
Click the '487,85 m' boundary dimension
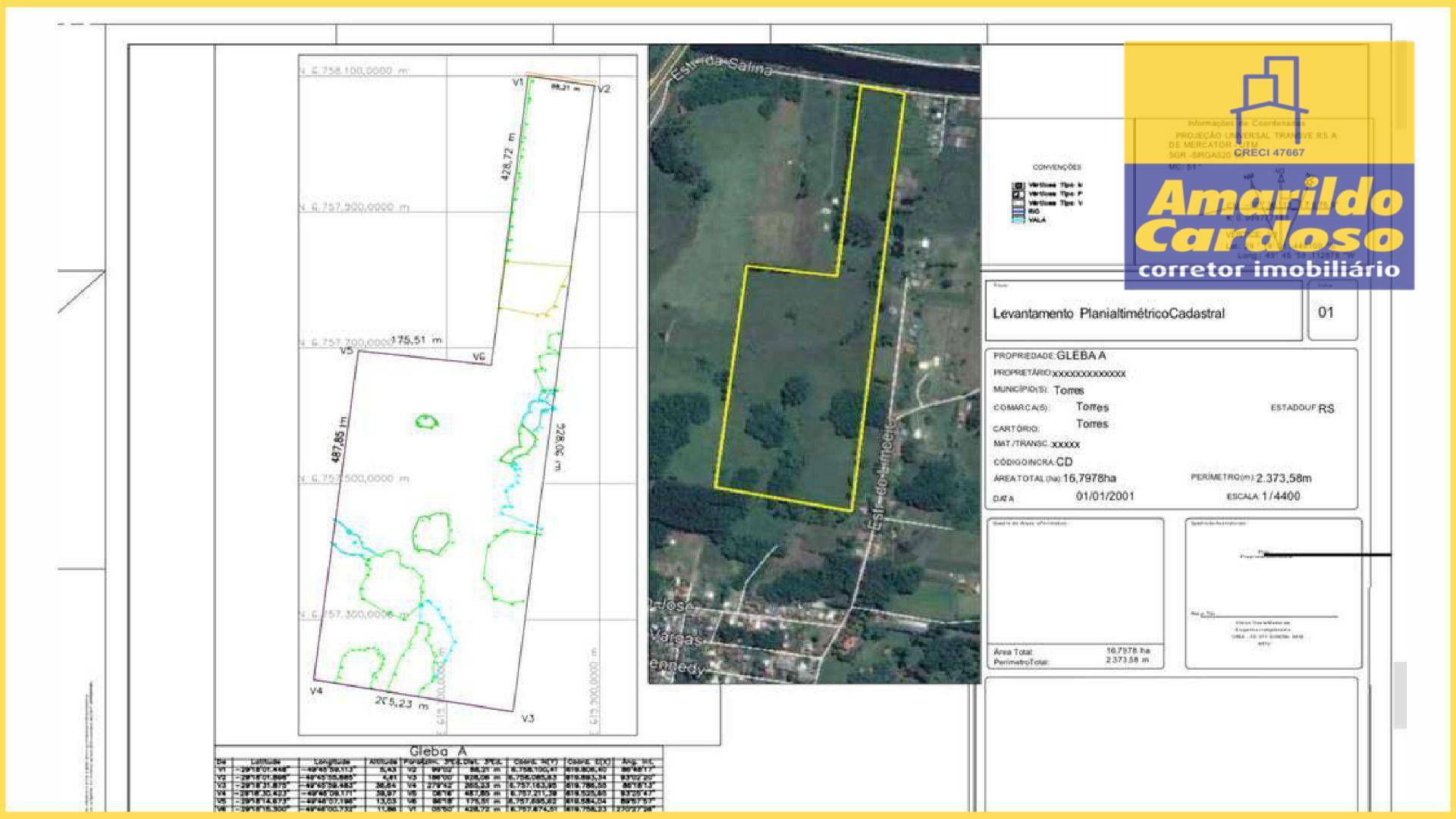[338, 440]
